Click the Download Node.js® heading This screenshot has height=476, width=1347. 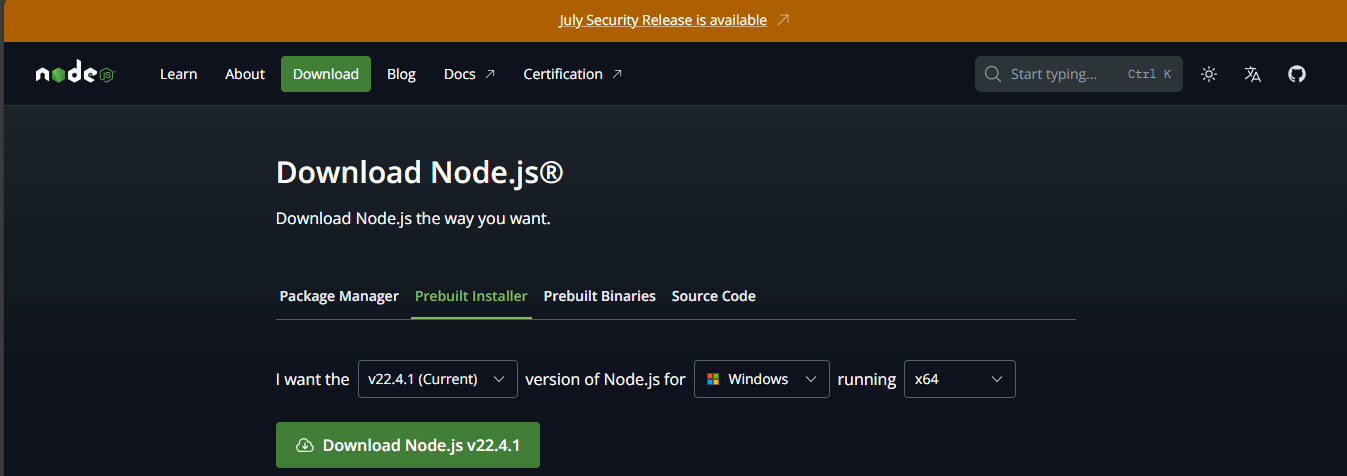(x=420, y=172)
